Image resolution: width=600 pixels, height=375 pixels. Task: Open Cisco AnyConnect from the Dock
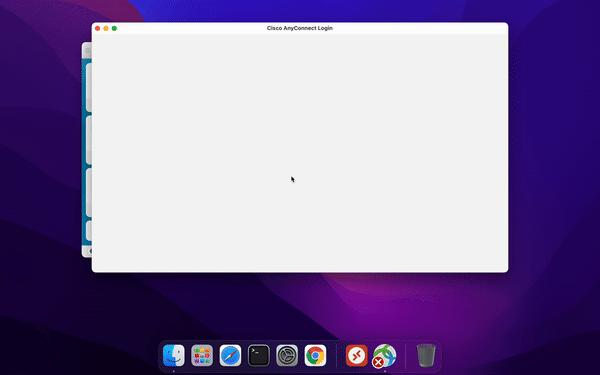click(385, 356)
